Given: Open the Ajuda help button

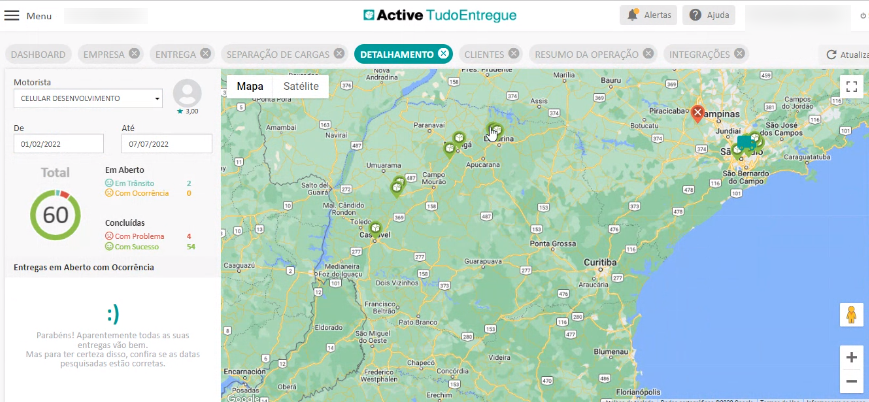Looking at the screenshot, I should [709, 16].
